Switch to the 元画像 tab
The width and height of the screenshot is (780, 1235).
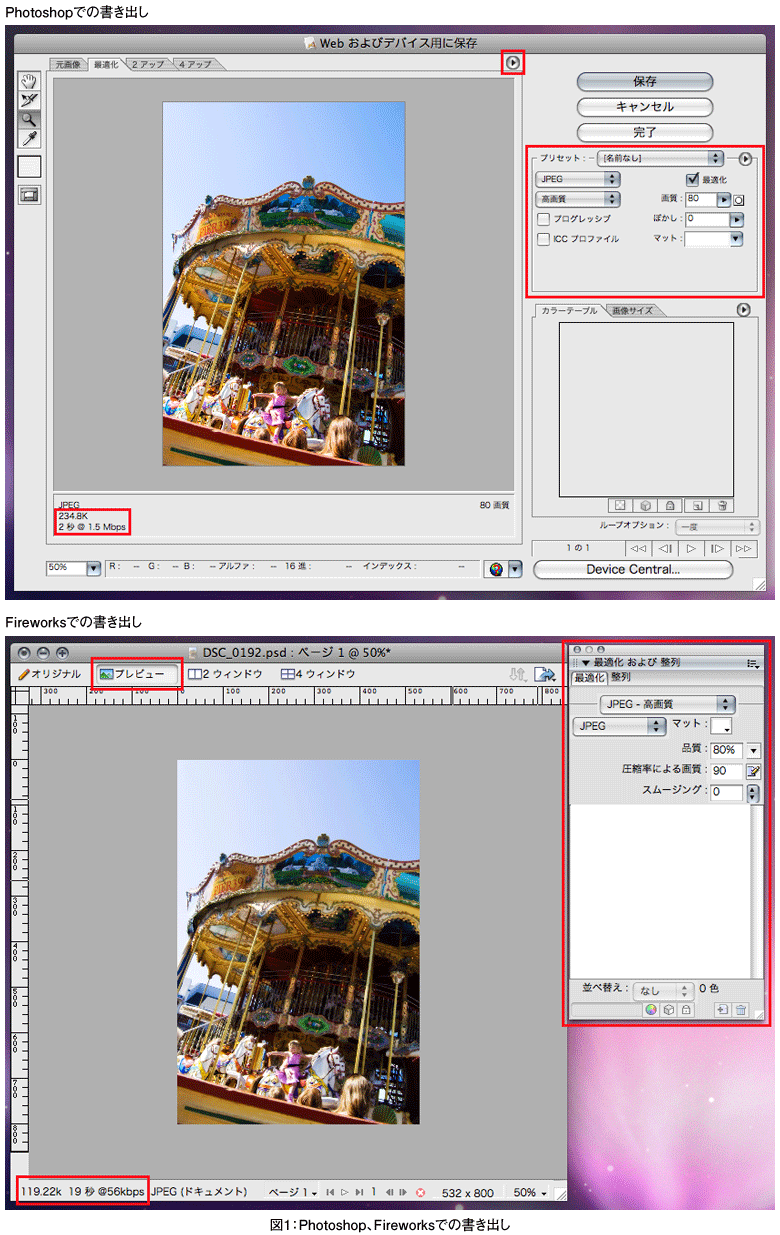(68, 64)
